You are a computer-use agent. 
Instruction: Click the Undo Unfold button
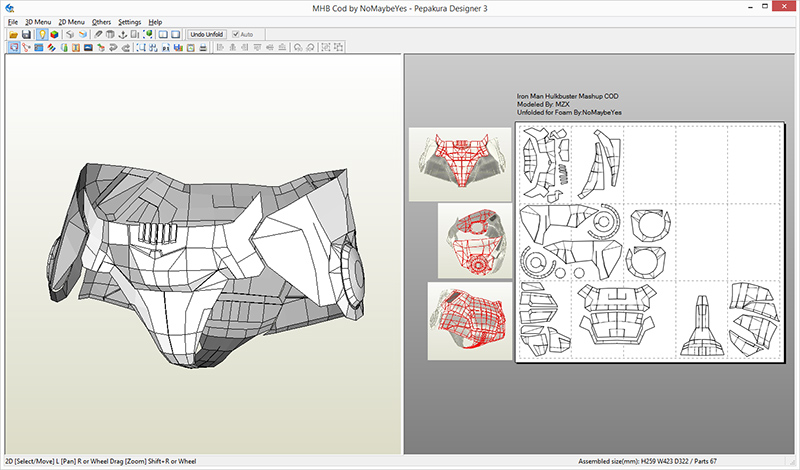point(207,34)
